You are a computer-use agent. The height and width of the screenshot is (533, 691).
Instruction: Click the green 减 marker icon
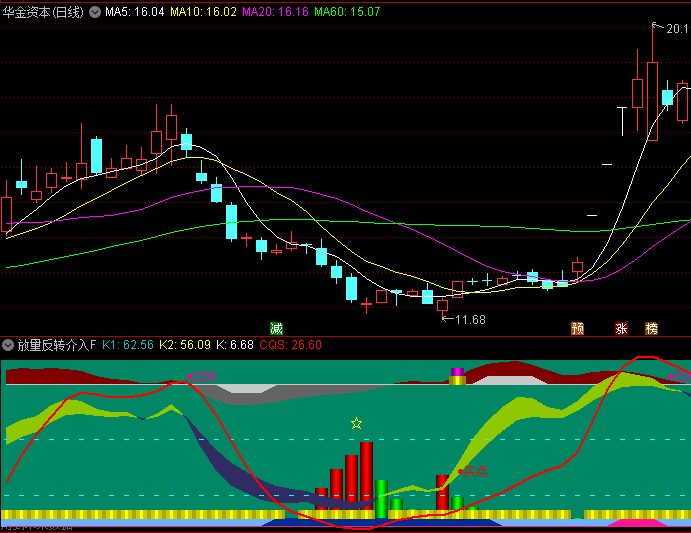point(276,328)
